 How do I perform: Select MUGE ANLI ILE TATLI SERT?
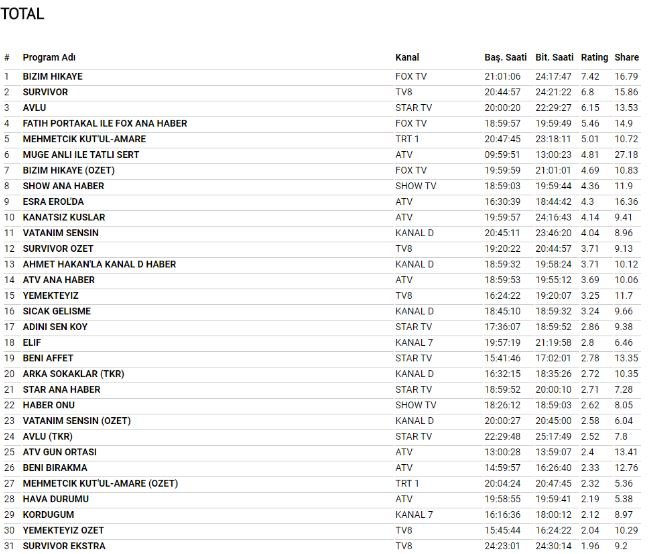coord(81,155)
